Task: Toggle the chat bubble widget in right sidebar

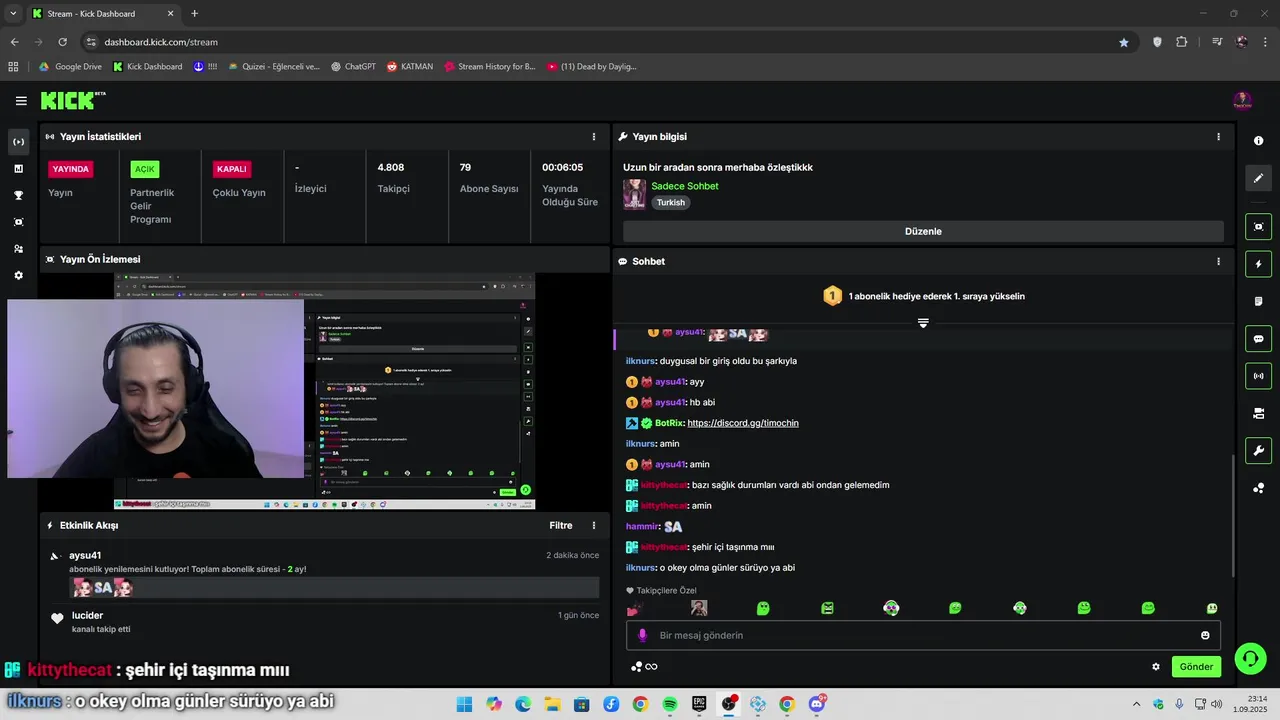Action: click(1258, 339)
